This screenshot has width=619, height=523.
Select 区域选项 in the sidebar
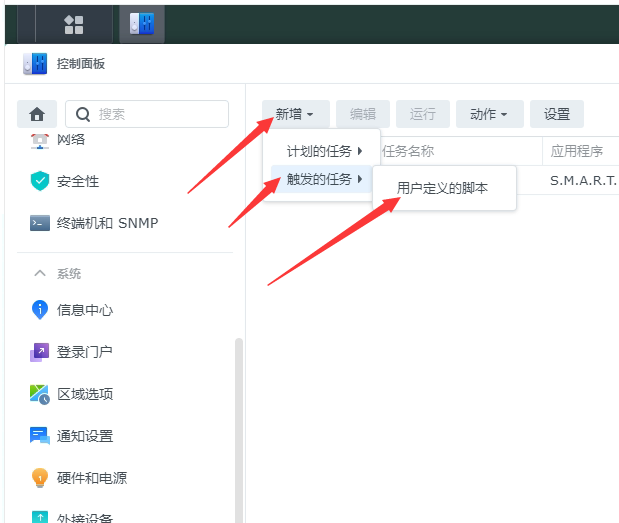pyautogui.click(x=85, y=394)
